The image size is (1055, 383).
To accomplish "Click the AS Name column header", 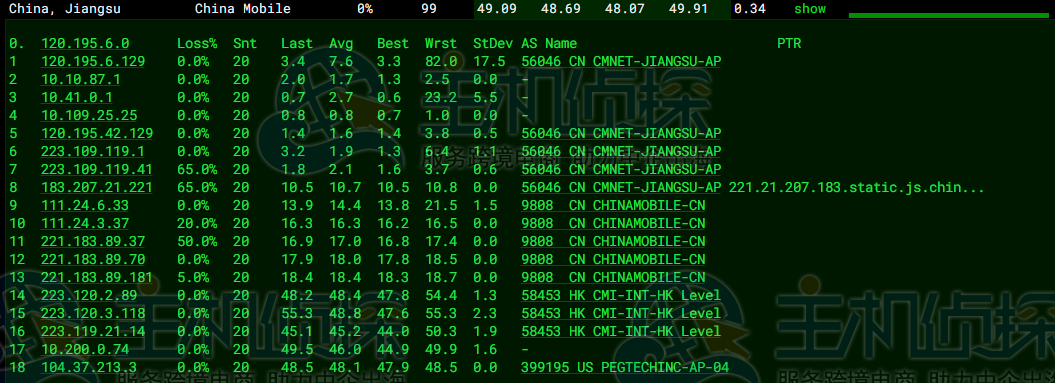I will [548, 43].
